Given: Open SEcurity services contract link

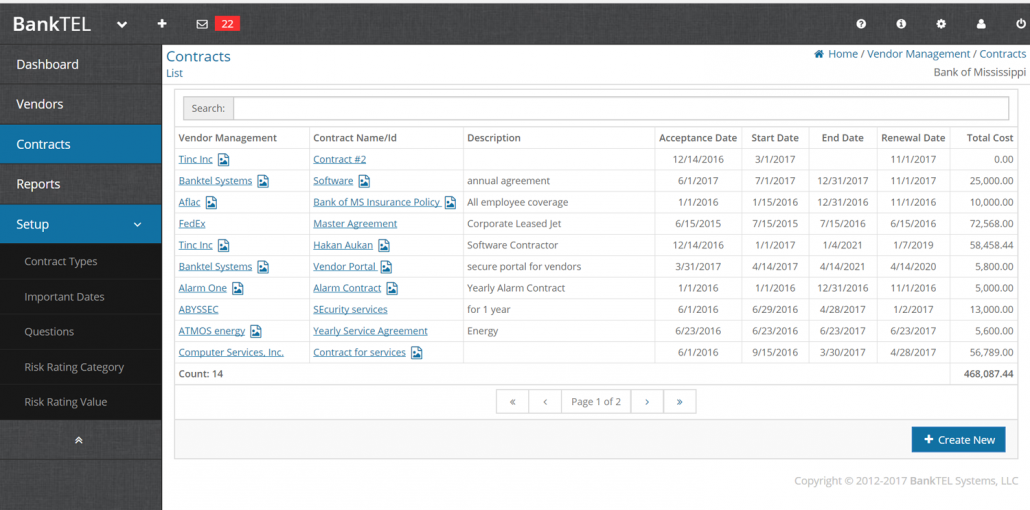Looking at the screenshot, I should [x=350, y=310].
